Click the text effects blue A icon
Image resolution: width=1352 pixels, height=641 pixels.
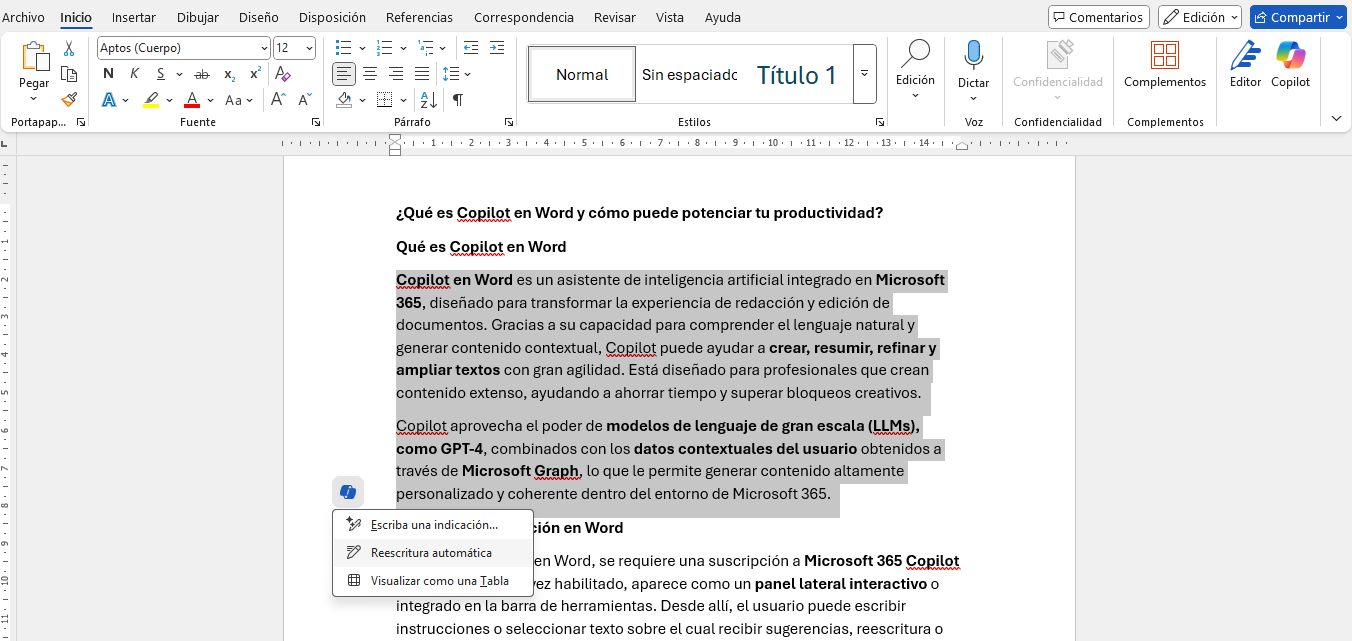[x=108, y=100]
